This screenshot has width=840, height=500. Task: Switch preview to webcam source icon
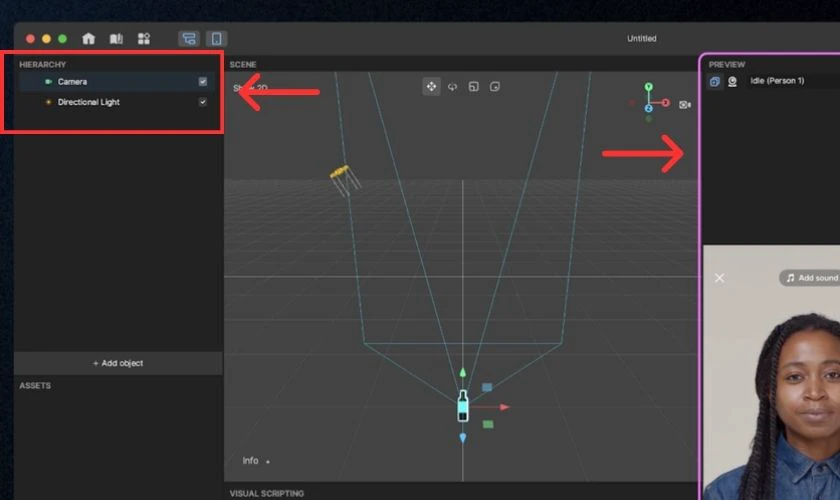tap(732, 81)
